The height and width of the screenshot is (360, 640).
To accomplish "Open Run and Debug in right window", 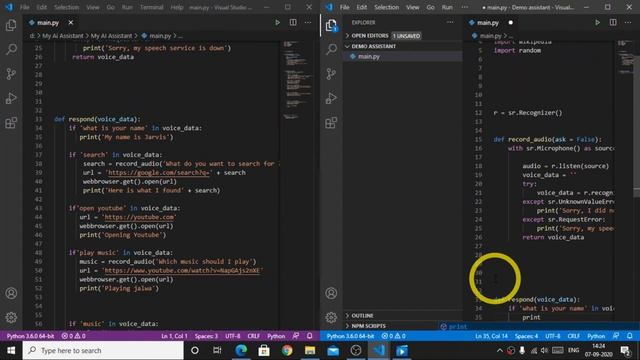I will pos(331,98).
